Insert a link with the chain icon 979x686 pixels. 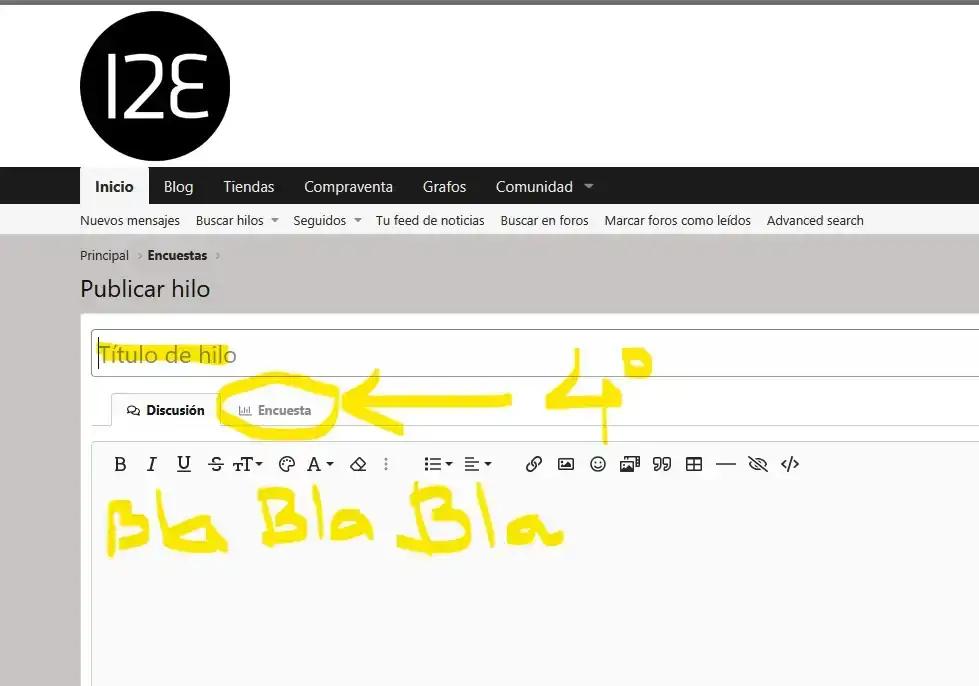tap(534, 464)
